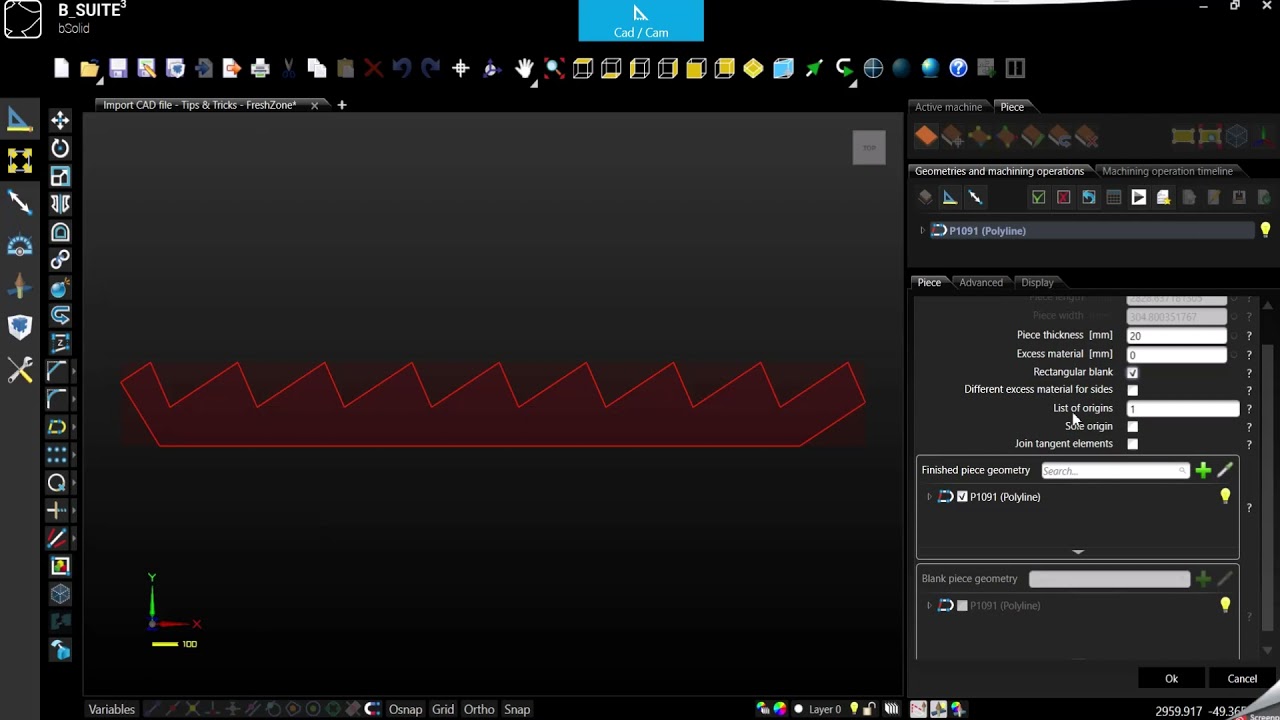Select the blue isometric cube view icon
This screenshot has width=1280, height=720.
pyautogui.click(x=783, y=68)
